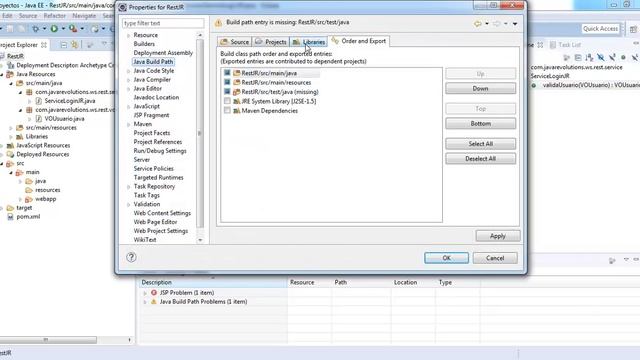Expand the src/main/resources tree node

click(x=11, y=128)
